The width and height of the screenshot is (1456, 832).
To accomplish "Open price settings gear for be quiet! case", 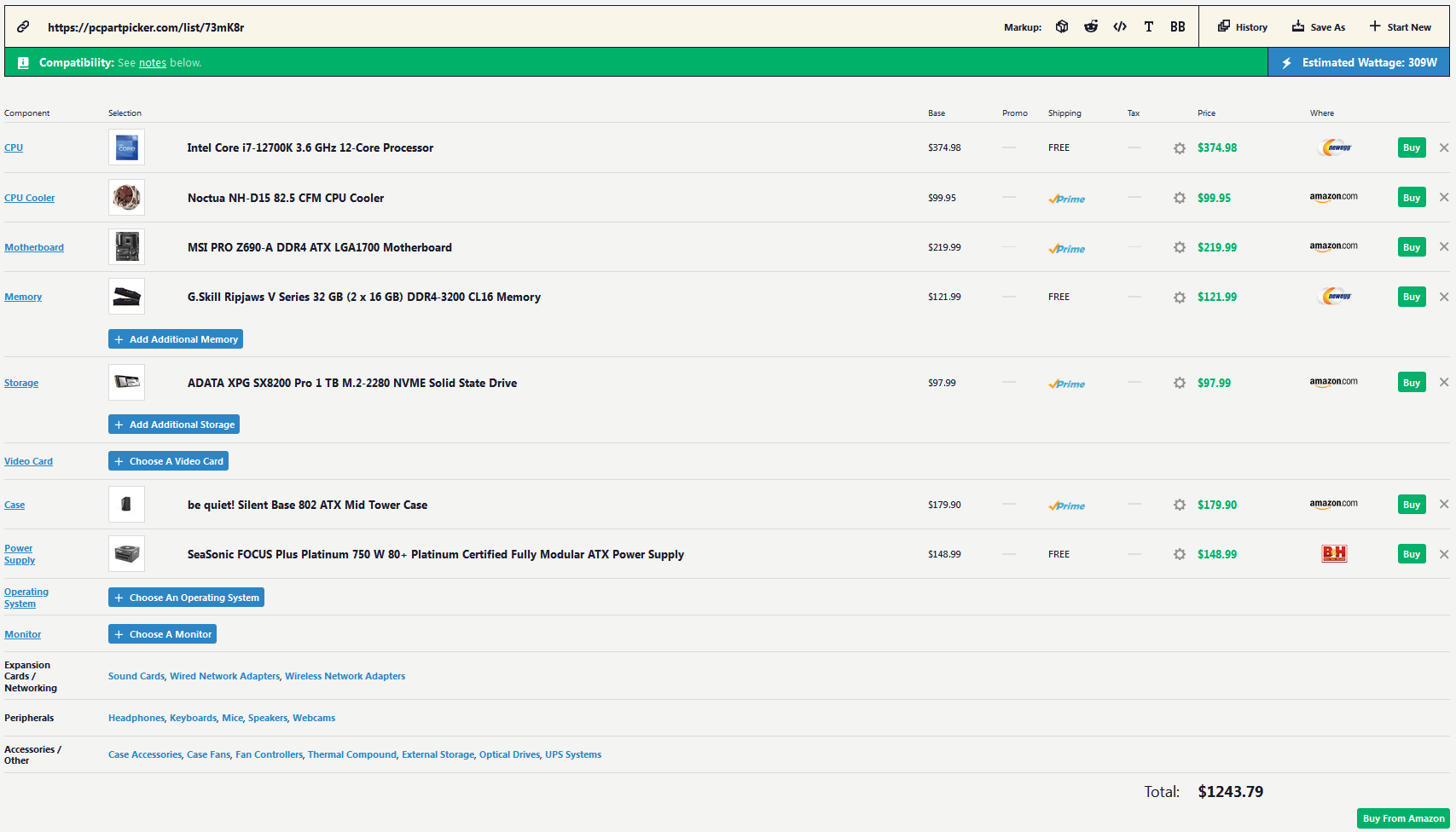I will pos(1180,505).
